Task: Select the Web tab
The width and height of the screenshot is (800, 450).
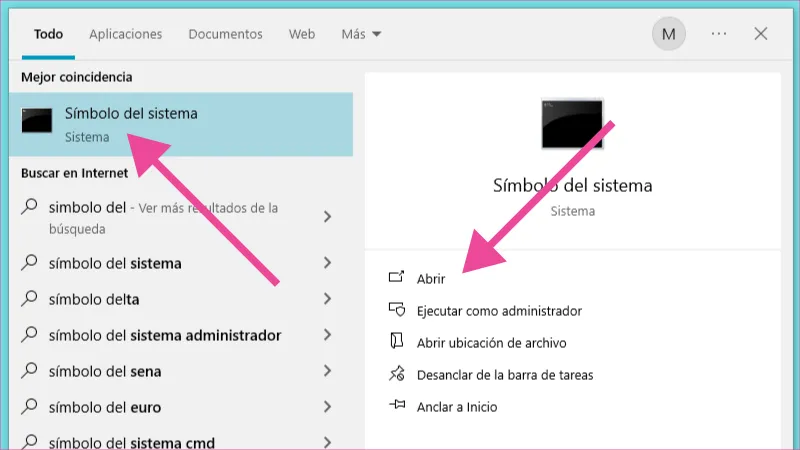Action: click(302, 34)
